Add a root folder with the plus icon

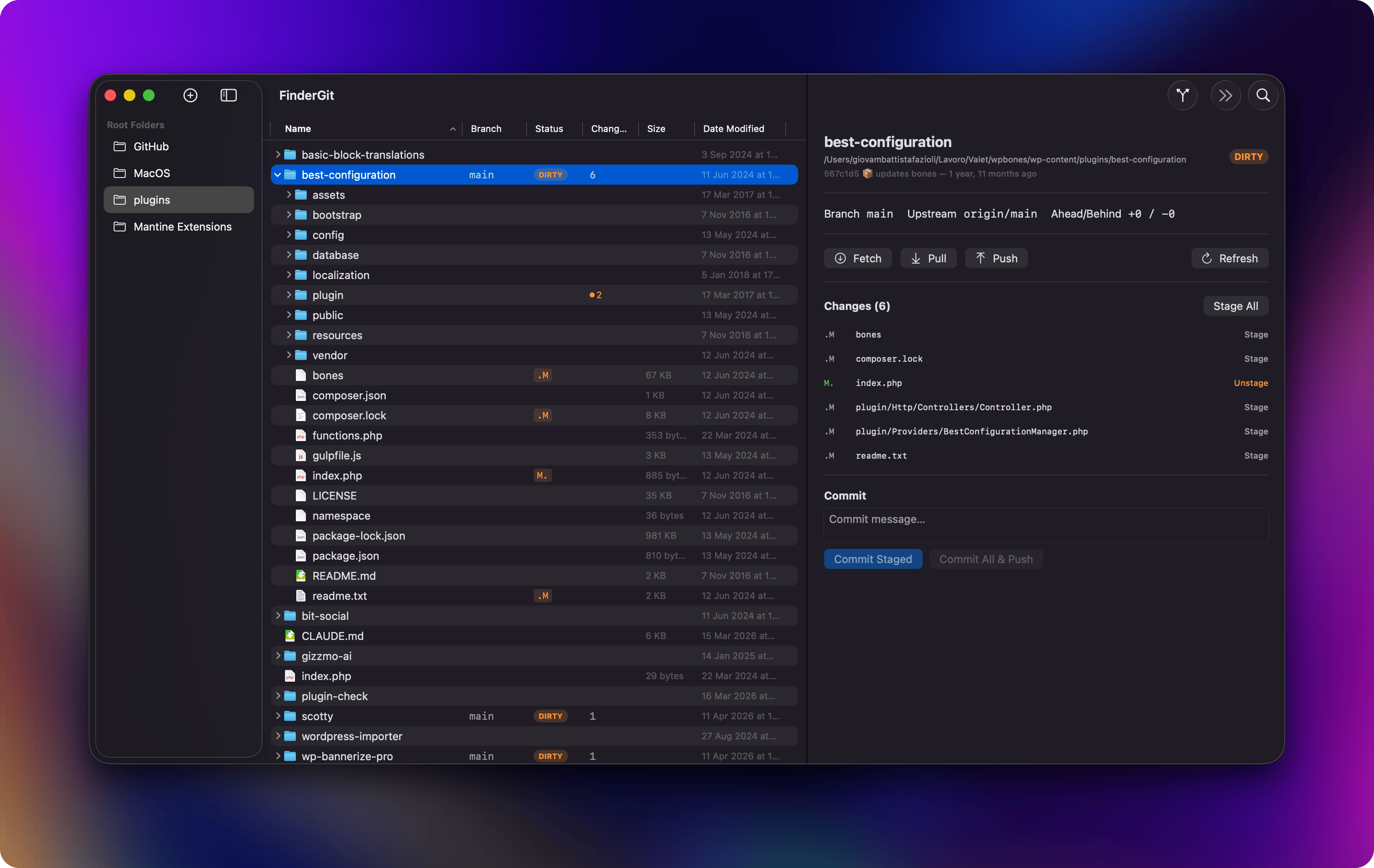pyautogui.click(x=190, y=95)
